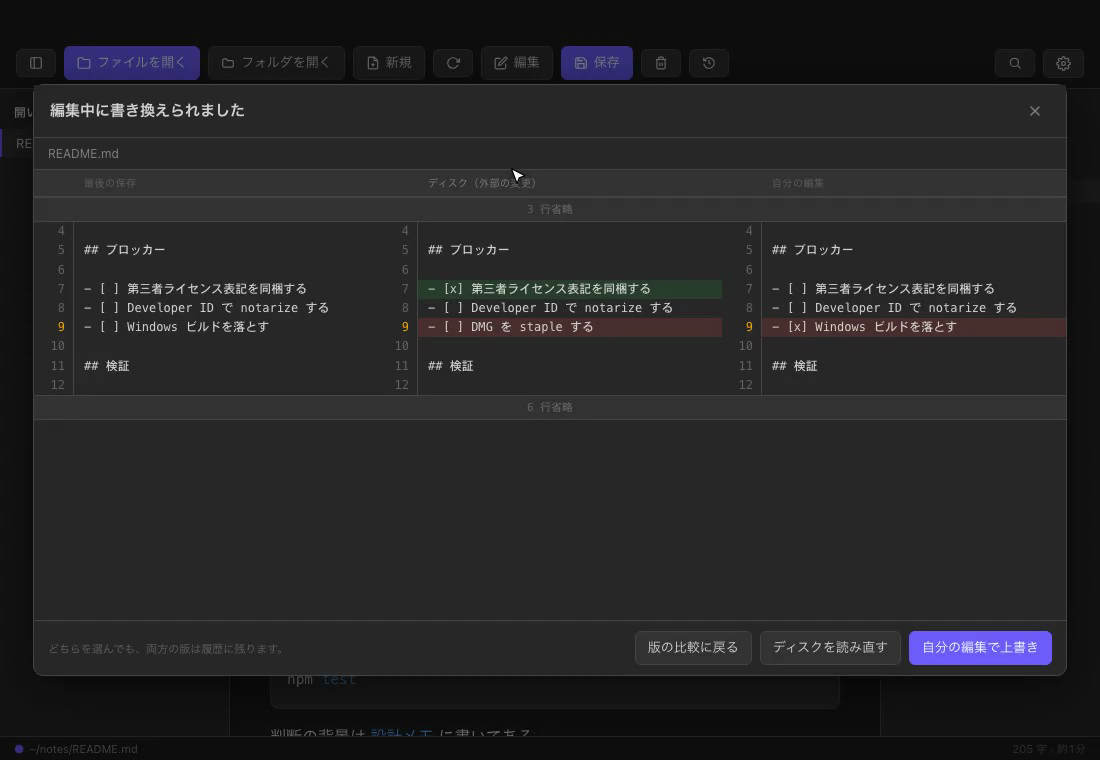Click the 自分の編集 column header

tap(798, 183)
